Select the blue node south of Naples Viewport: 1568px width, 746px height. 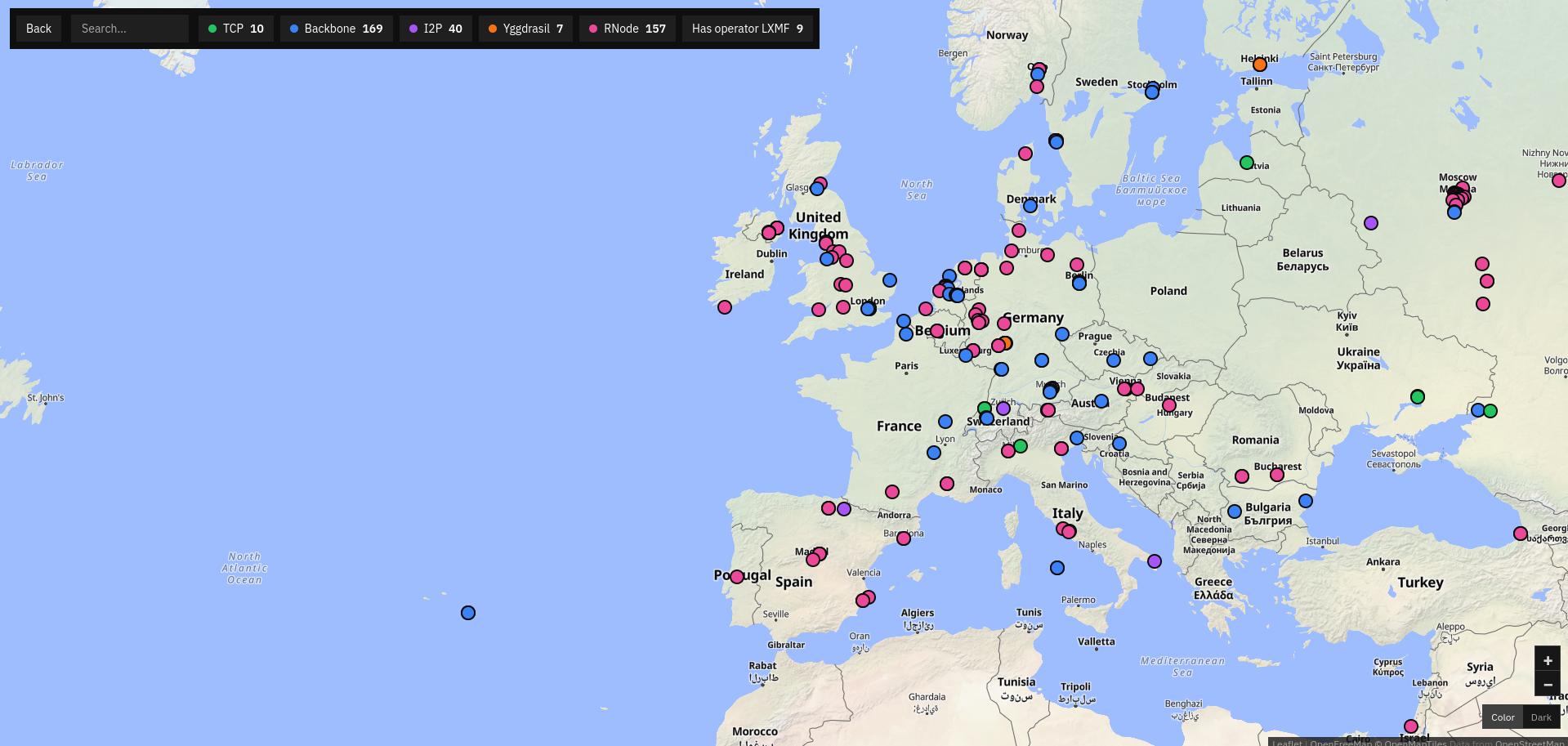tap(1057, 568)
